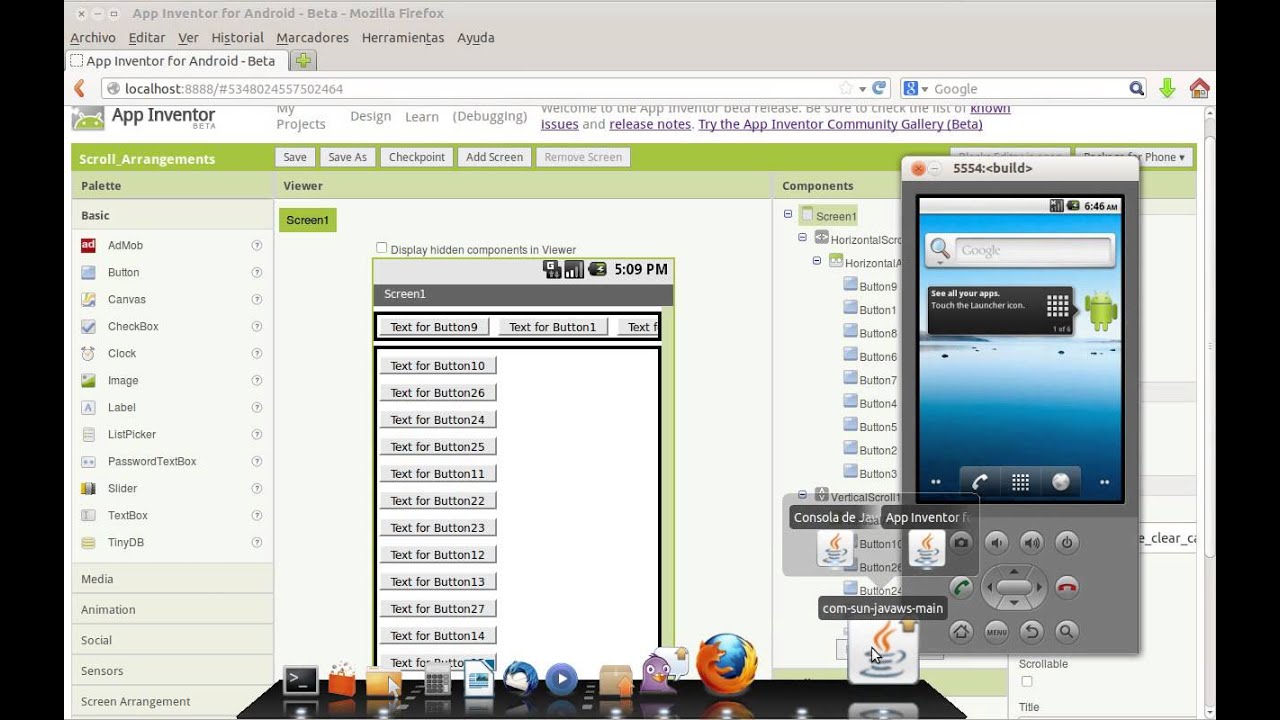Click 'Text for Button10' in Viewer
The height and width of the screenshot is (720, 1280).
(438, 366)
